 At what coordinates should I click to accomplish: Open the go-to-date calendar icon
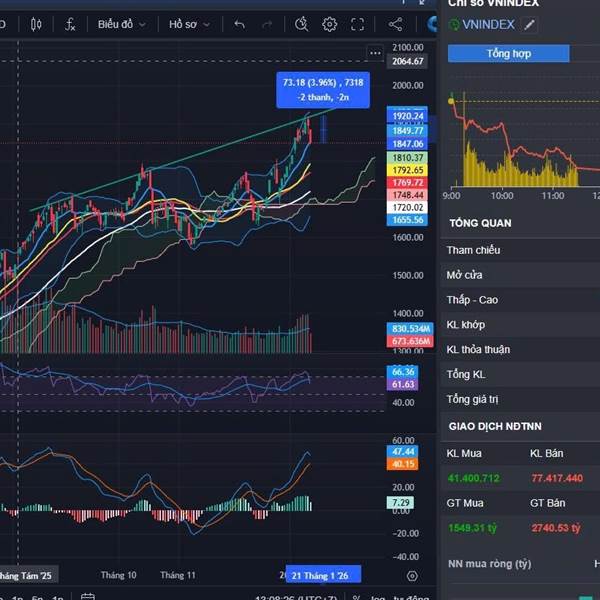[x=88, y=597]
